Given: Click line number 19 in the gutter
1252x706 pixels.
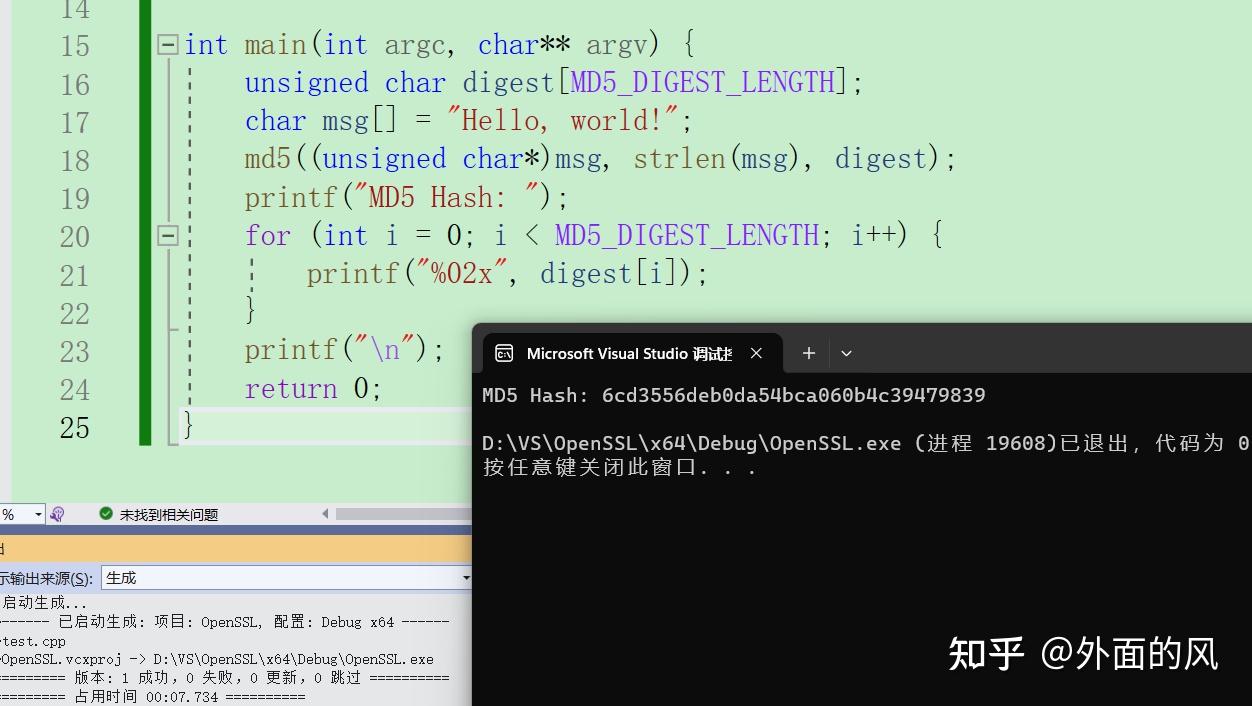Looking at the screenshot, I should tap(75, 198).
